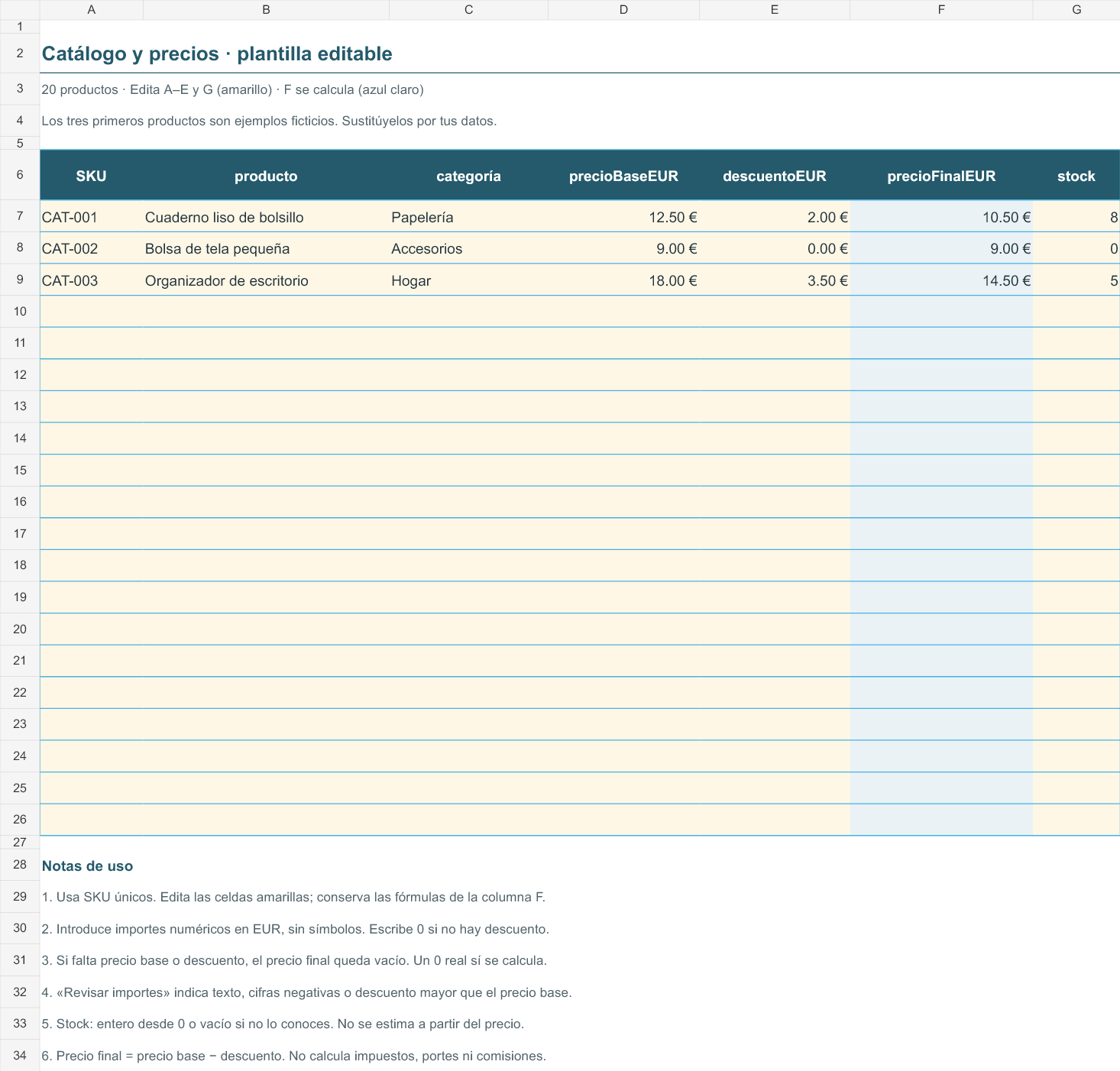Select final price 14.50 € cell
1120x1071 pixels.
[941, 280]
